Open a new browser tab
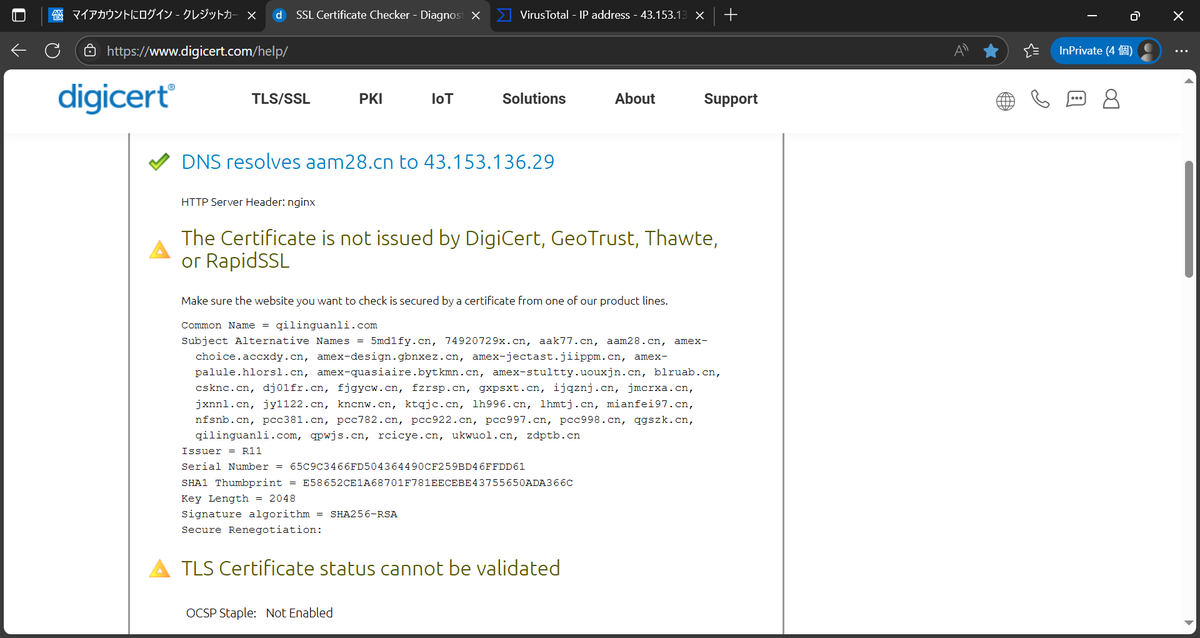1200x638 pixels. point(731,16)
